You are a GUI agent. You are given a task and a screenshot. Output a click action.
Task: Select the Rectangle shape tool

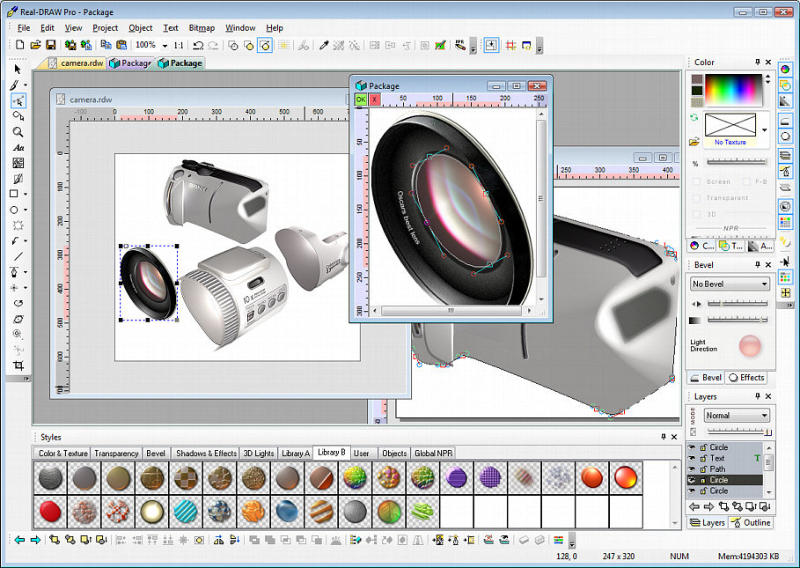tap(14, 194)
